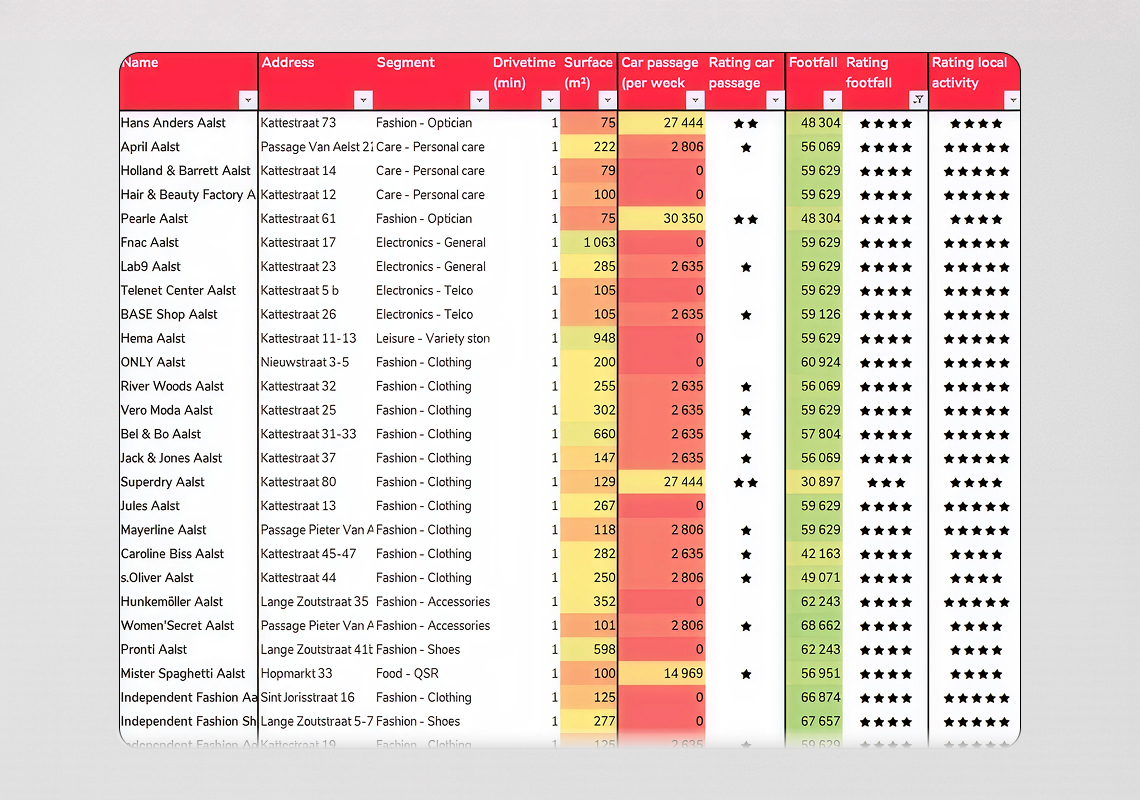Image resolution: width=1140 pixels, height=800 pixels.
Task: Select the green footfall cell showing 68 662
Action: 814,626
